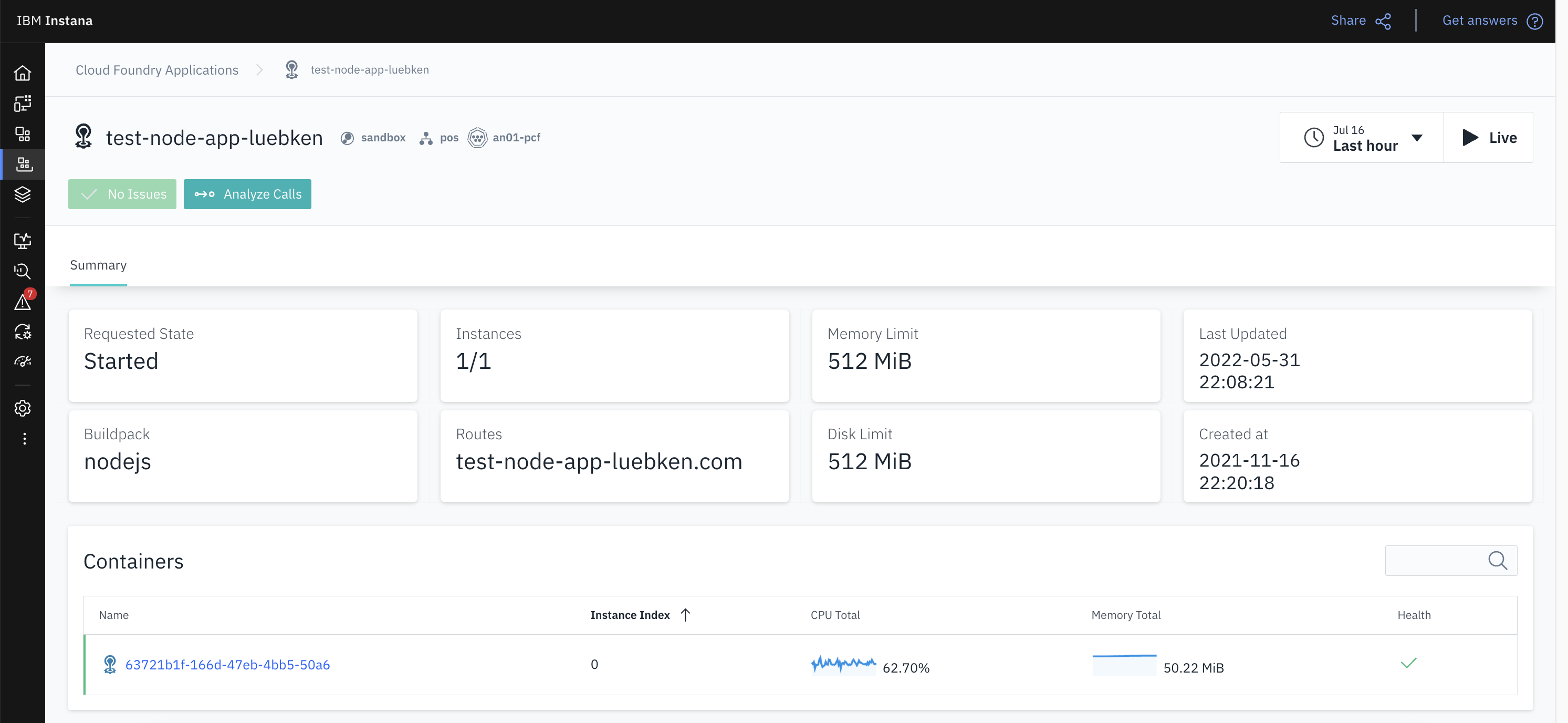The image size is (1568, 723).
Task: Open the Home icon in sidebar
Action: [x=23, y=73]
